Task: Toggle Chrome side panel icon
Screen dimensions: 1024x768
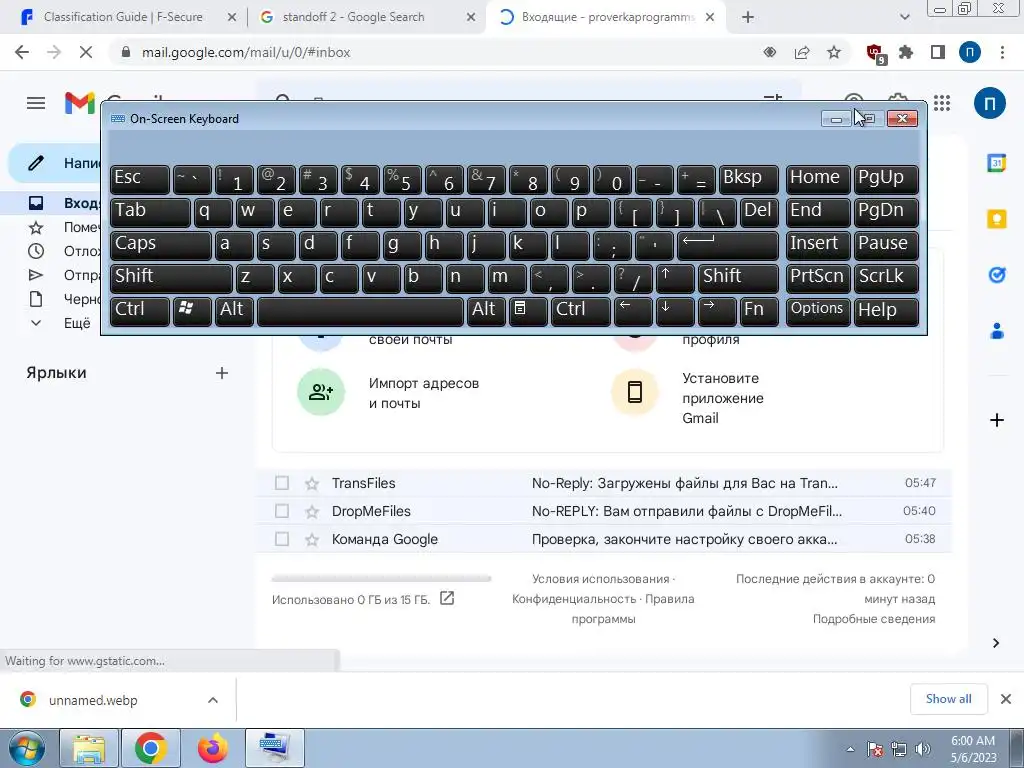Action: [x=938, y=52]
